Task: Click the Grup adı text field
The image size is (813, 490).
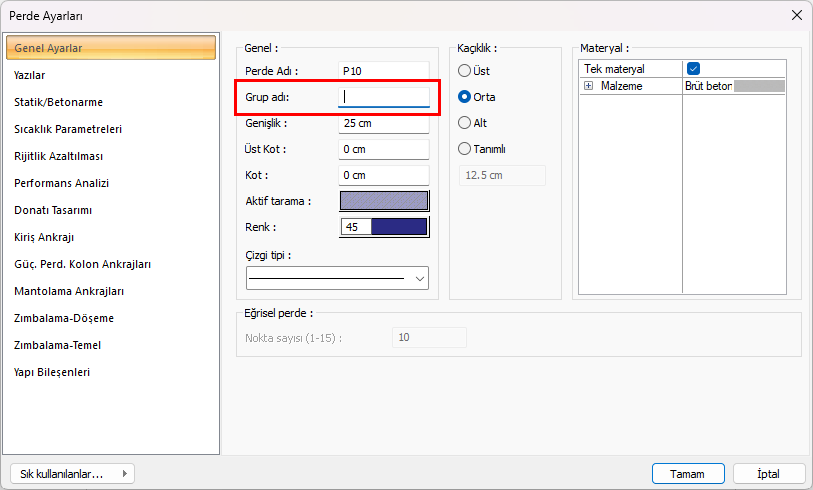Action: (x=384, y=97)
